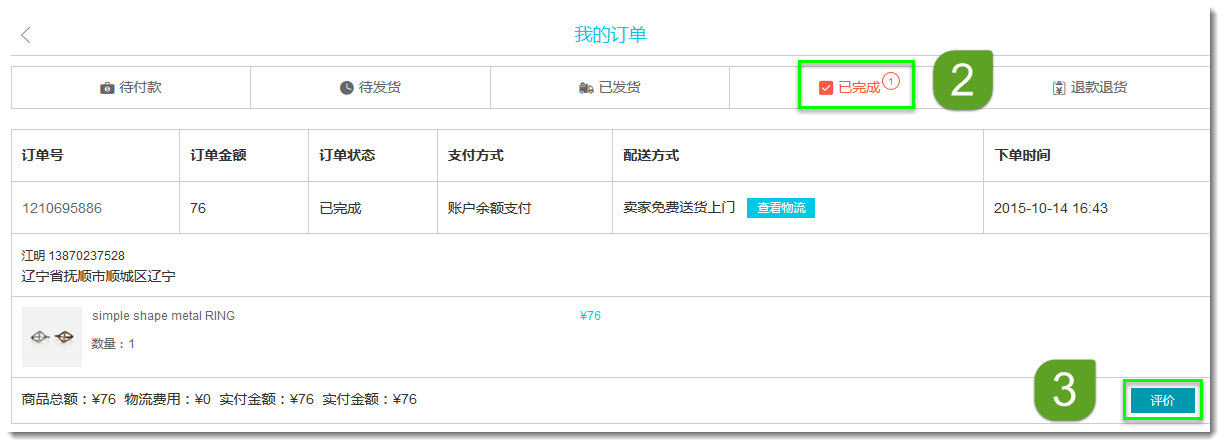This screenshot has width=1225, height=447.
Task: Switch to the 待付款 tab
Action: 140,88
